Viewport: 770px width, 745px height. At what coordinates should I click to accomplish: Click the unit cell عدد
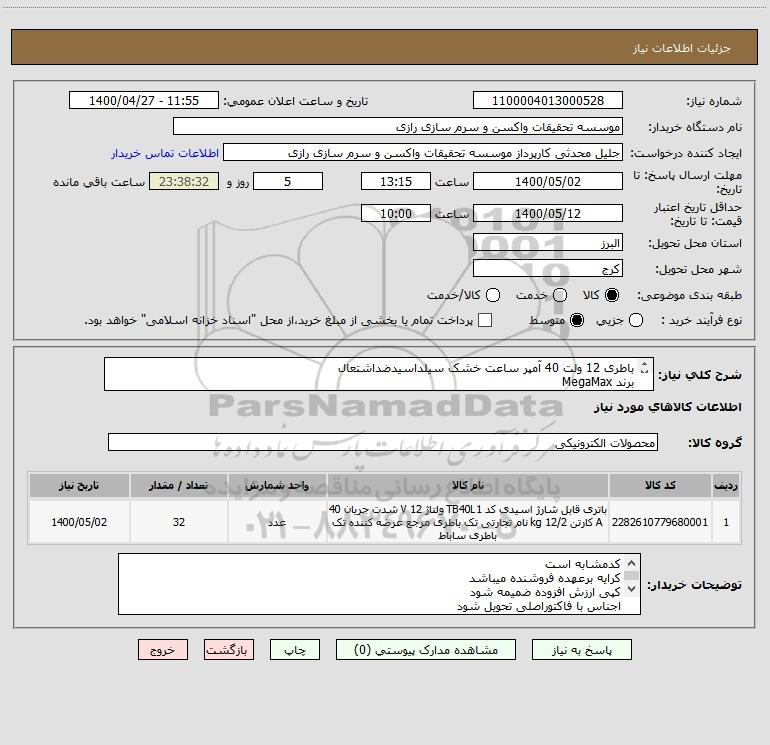pyautogui.click(x=277, y=522)
